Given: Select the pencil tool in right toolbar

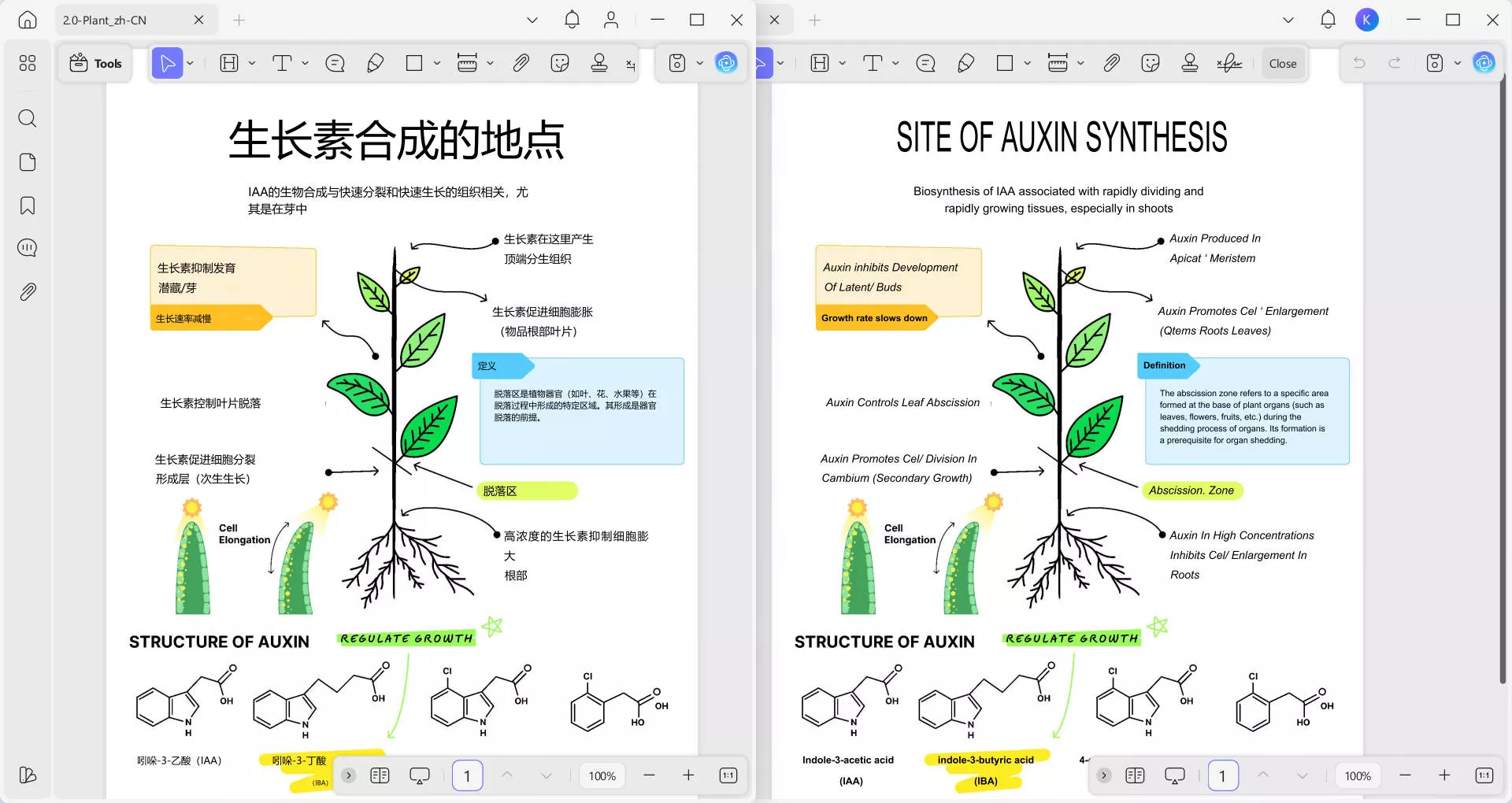Looking at the screenshot, I should pyautogui.click(x=966, y=63).
